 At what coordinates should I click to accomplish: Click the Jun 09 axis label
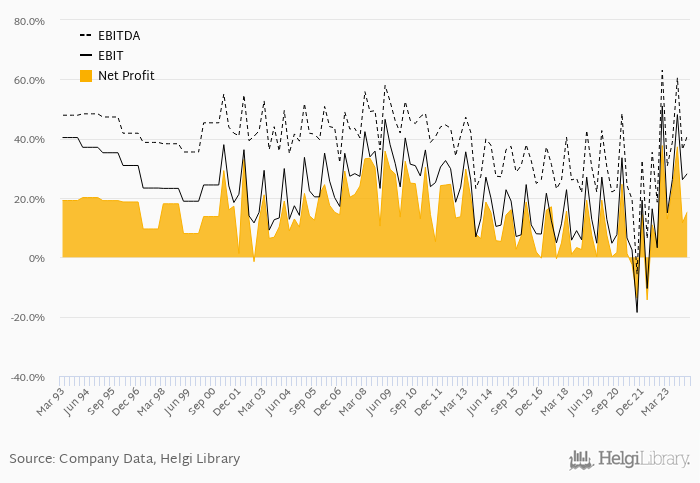379,402
